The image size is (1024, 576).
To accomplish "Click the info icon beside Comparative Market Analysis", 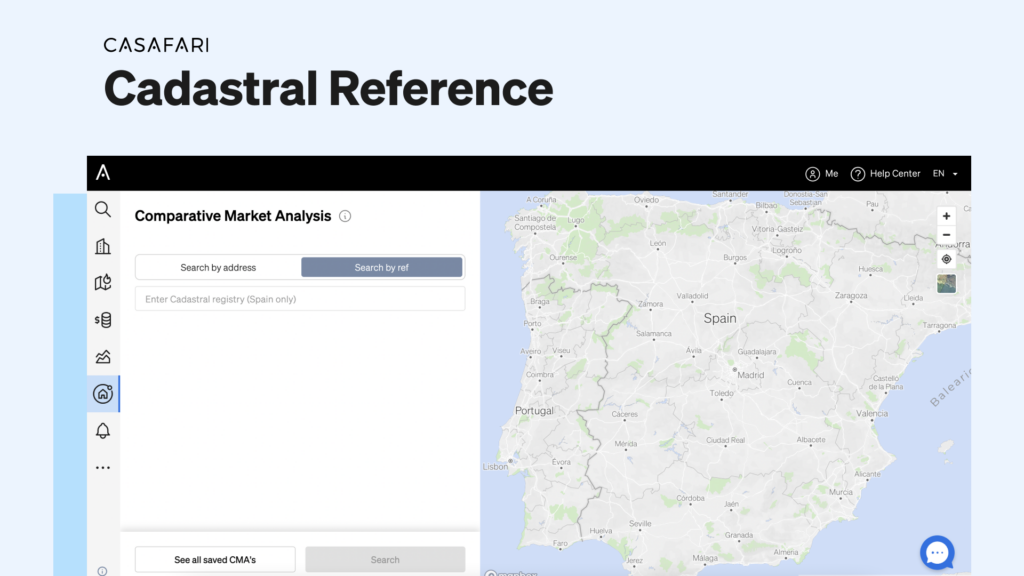I will [345, 216].
